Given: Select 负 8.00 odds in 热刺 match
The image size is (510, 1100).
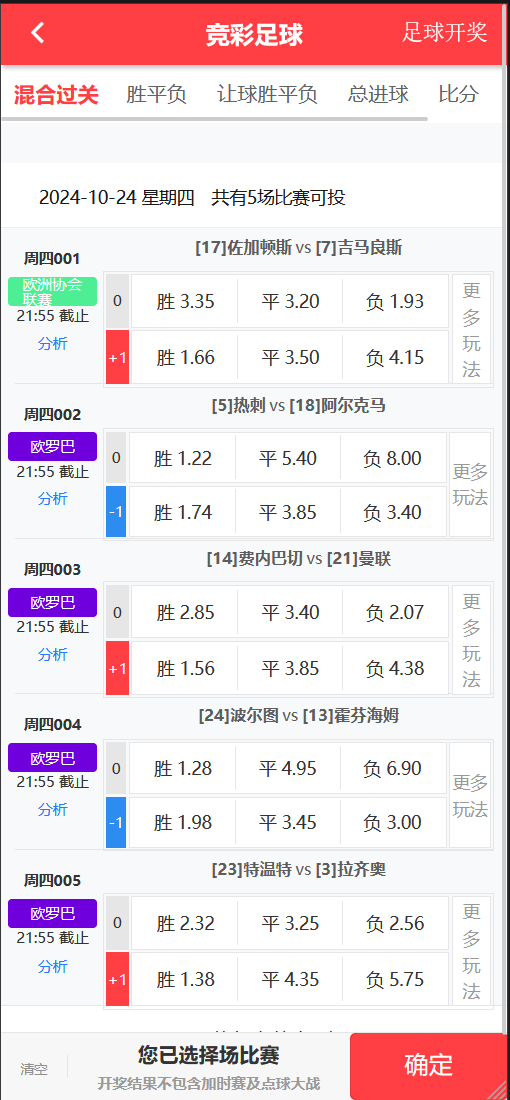Looking at the screenshot, I should (x=393, y=459).
